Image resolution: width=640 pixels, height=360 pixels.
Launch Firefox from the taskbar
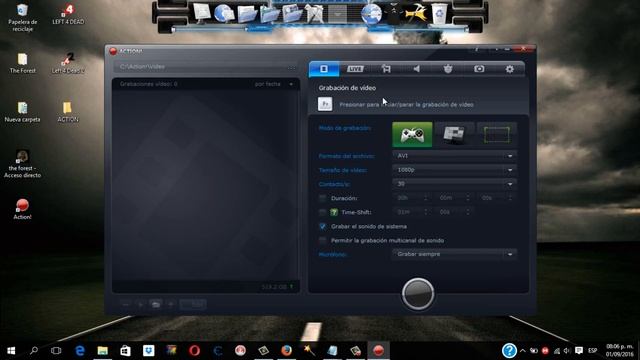pos(286,351)
